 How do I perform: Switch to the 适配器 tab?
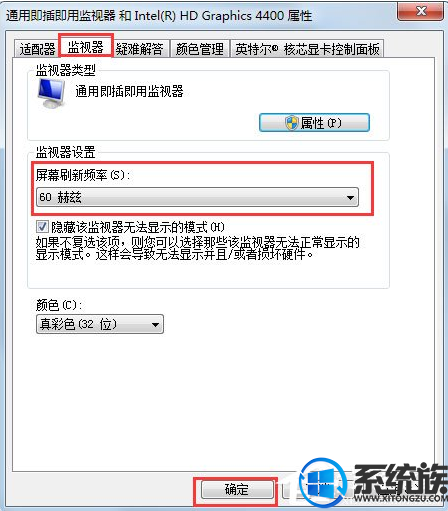[37, 49]
